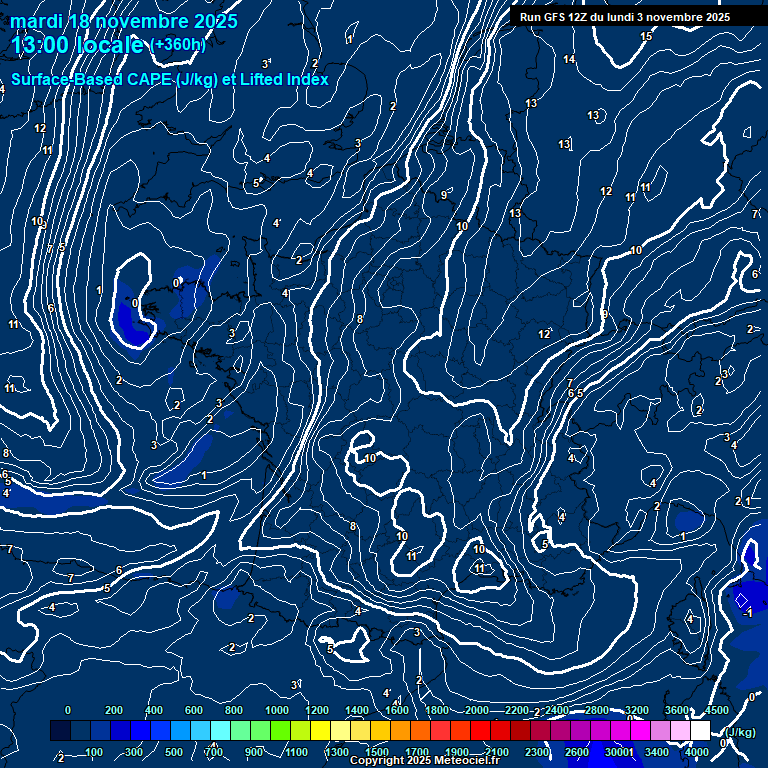Click the '1100' value below the legend
Image resolution: width=768 pixels, height=768 pixels.
296,752
